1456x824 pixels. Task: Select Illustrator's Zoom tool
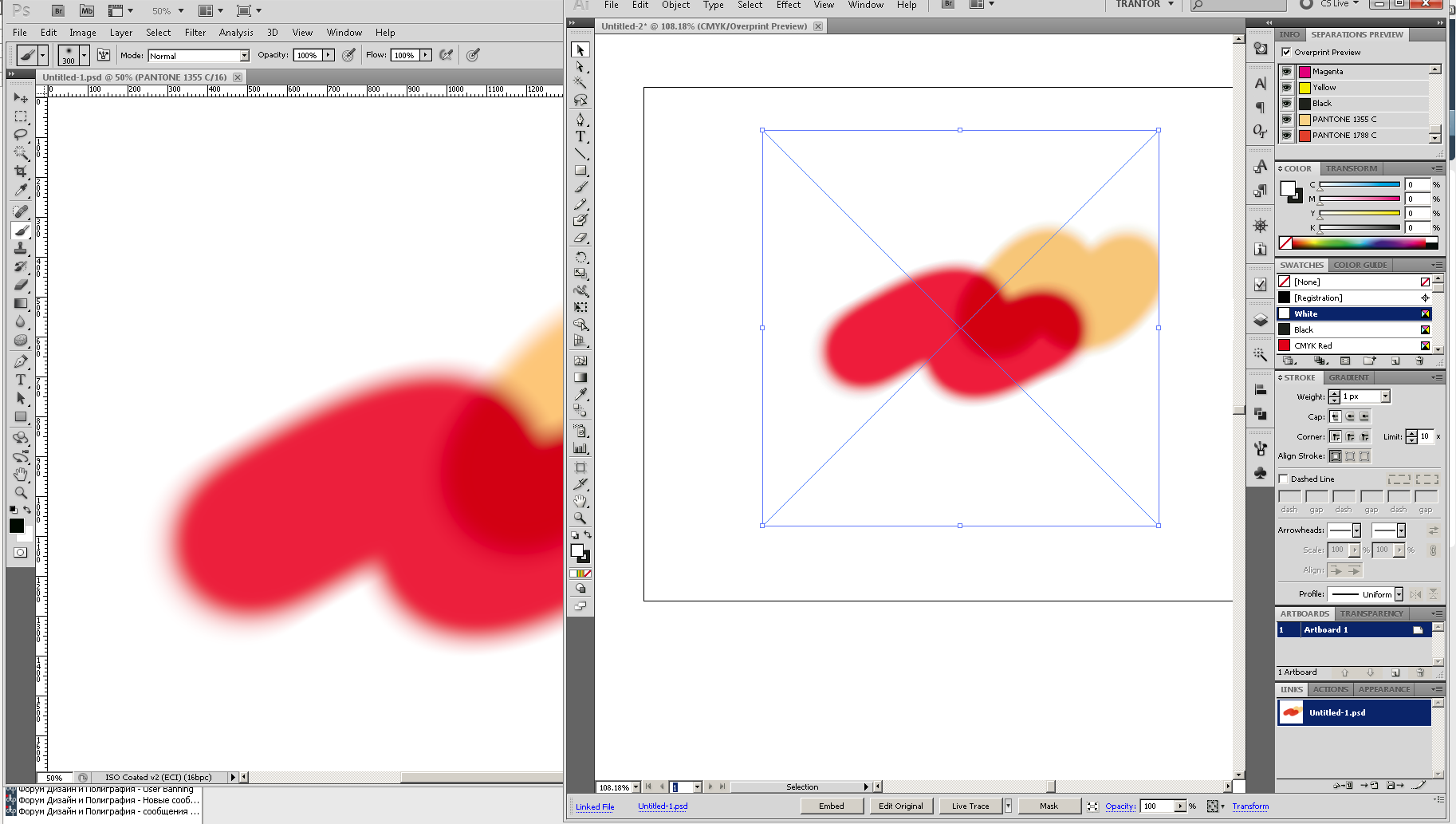(580, 518)
